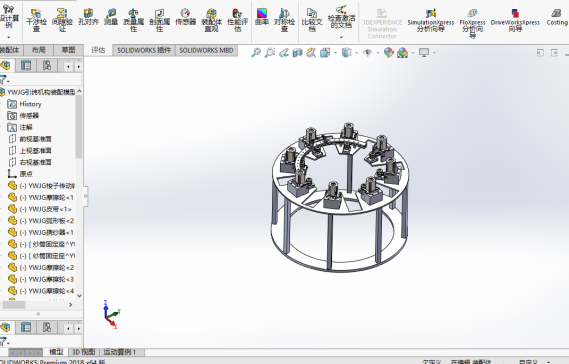Toggle the Section View icon
Image resolution: width=569 pixels, height=364 pixels.
click(x=298, y=53)
